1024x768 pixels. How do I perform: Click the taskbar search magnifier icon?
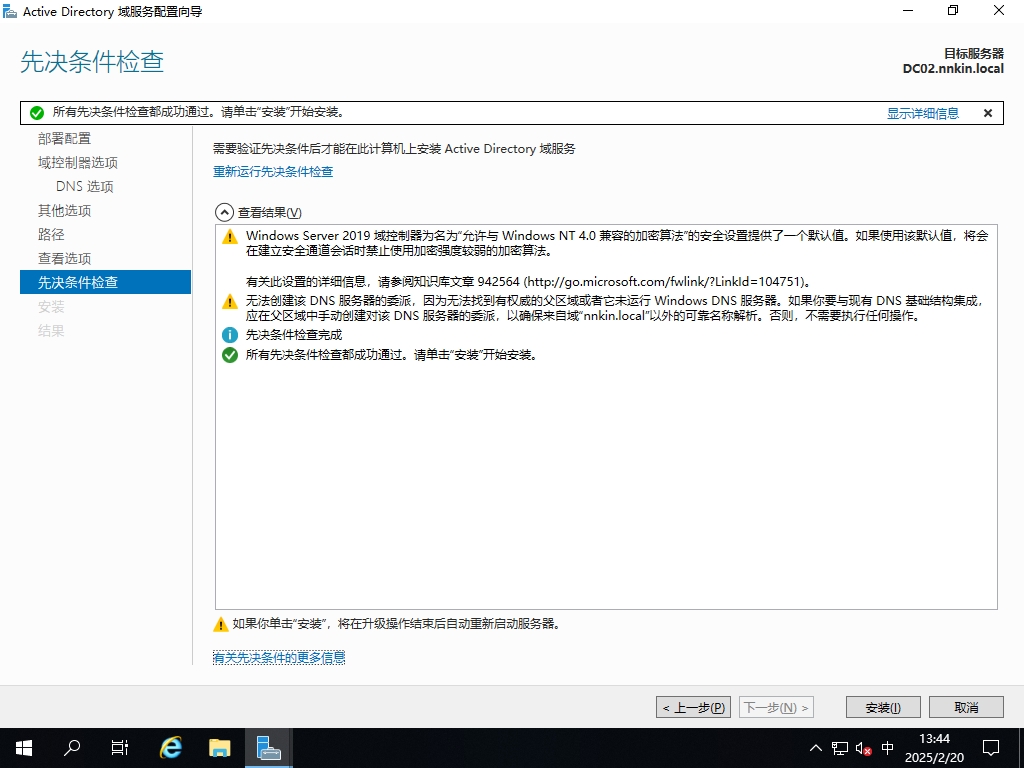[72, 747]
